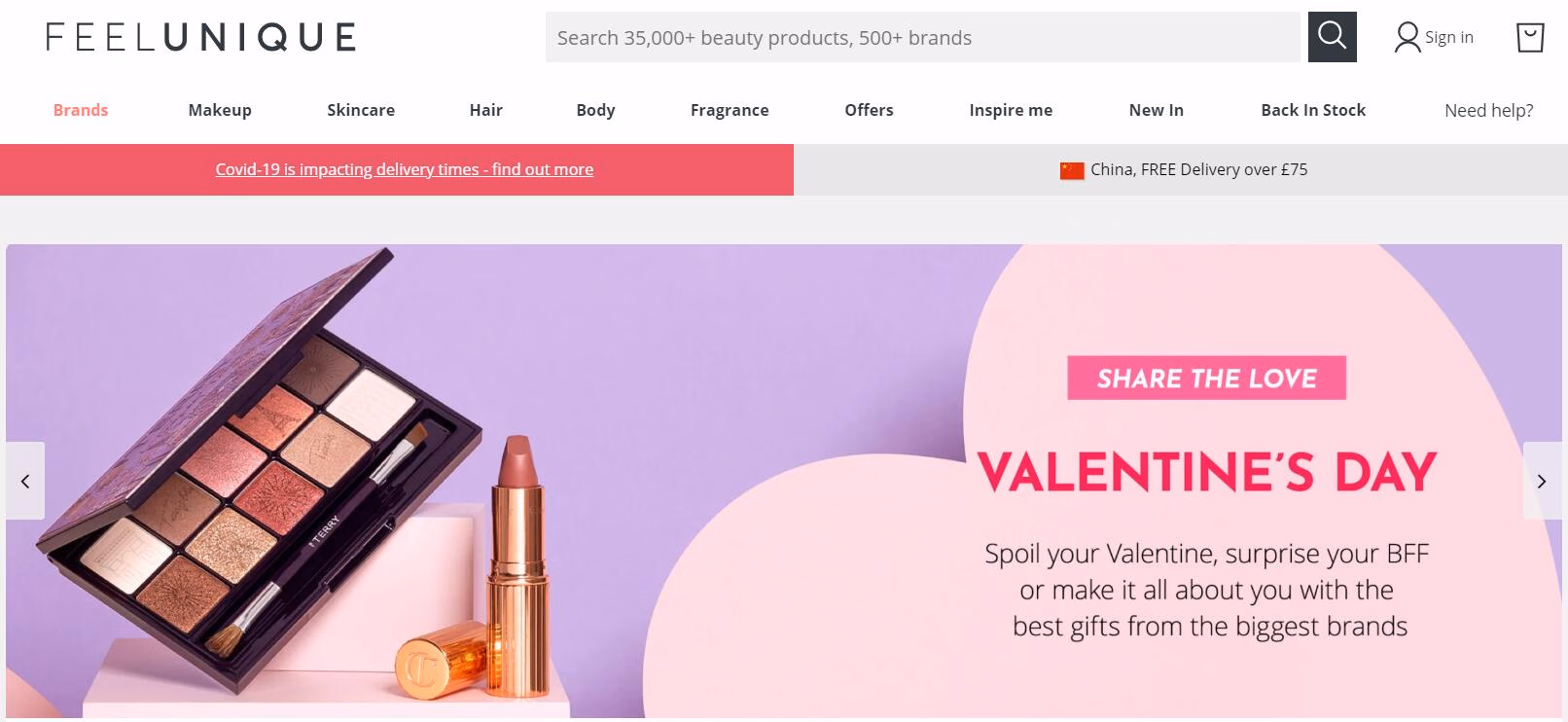Click the user profile Sign in icon
Viewport: 1568px width, 722px height.
coord(1408,38)
